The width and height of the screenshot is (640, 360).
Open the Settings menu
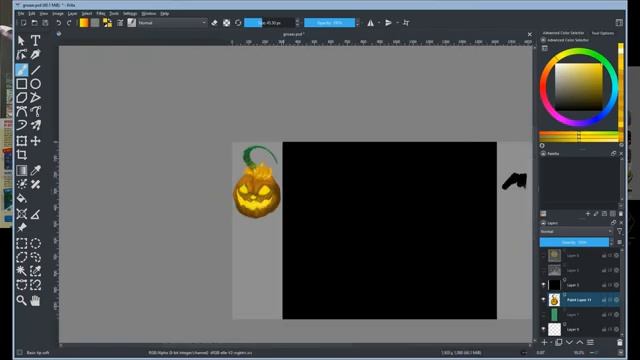(130, 13)
